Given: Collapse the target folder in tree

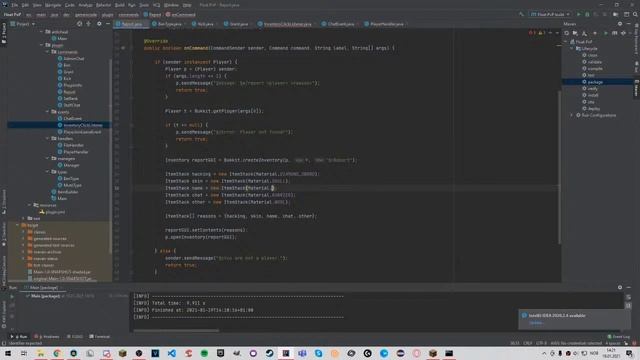Looking at the screenshot, I should coord(18,225).
